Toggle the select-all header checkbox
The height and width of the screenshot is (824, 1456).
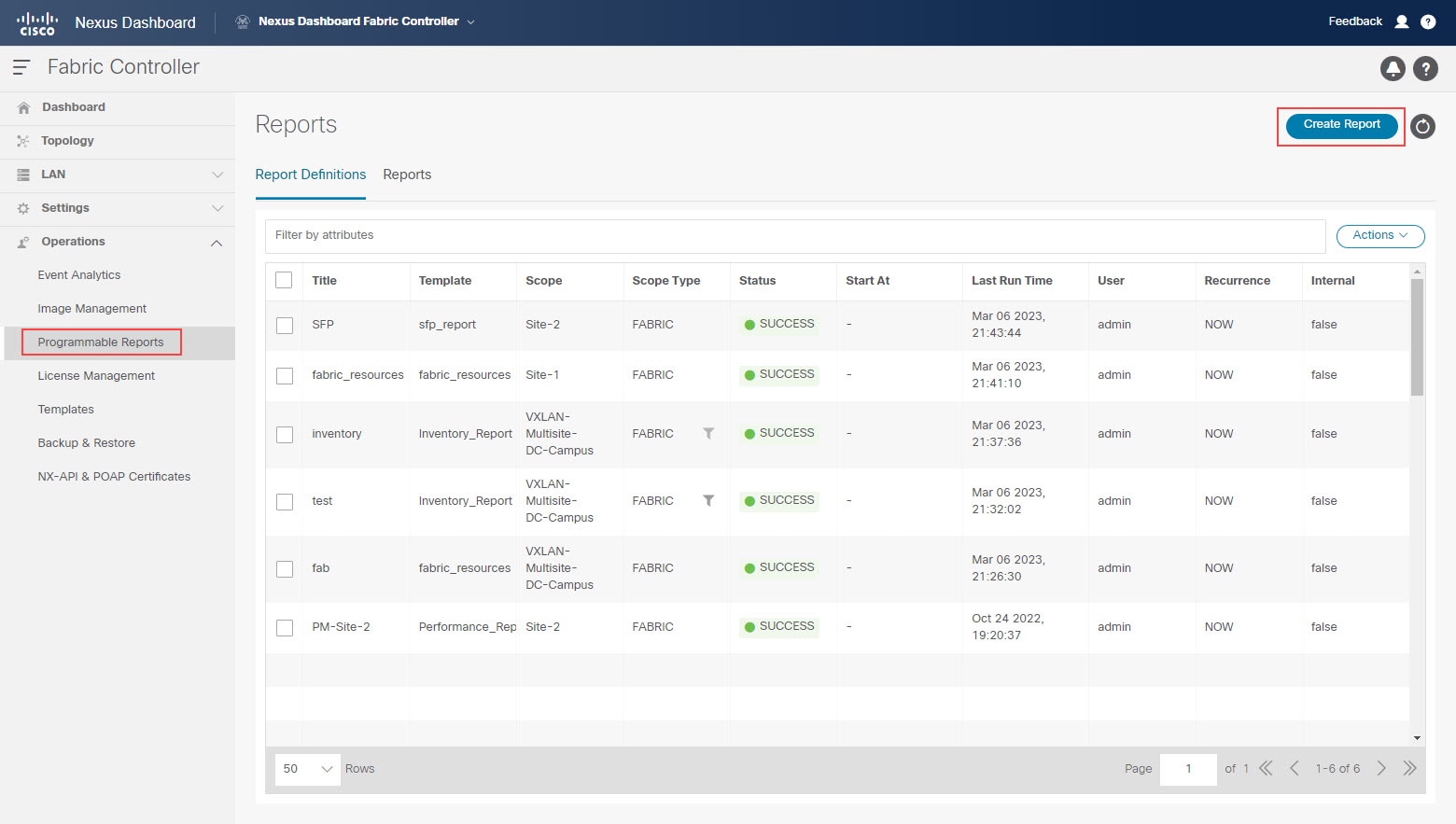tap(285, 280)
